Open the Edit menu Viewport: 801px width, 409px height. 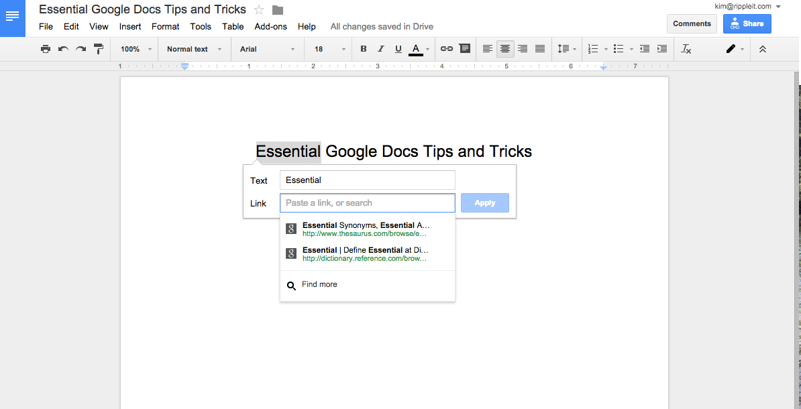[x=71, y=27]
